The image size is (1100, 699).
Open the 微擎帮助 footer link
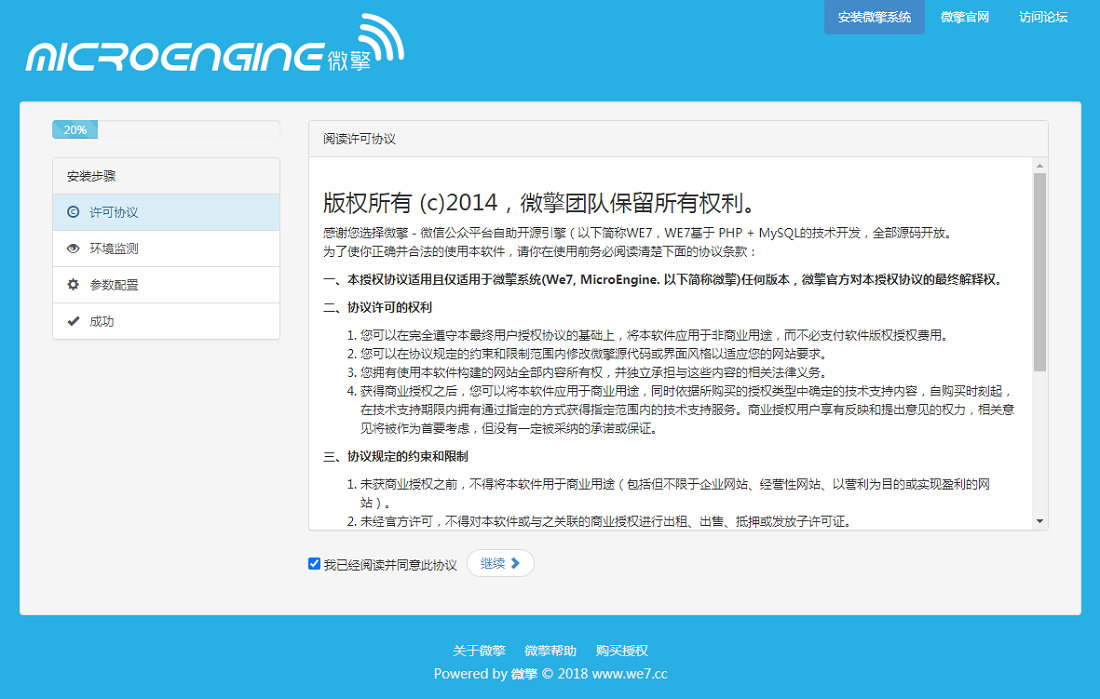click(x=550, y=651)
